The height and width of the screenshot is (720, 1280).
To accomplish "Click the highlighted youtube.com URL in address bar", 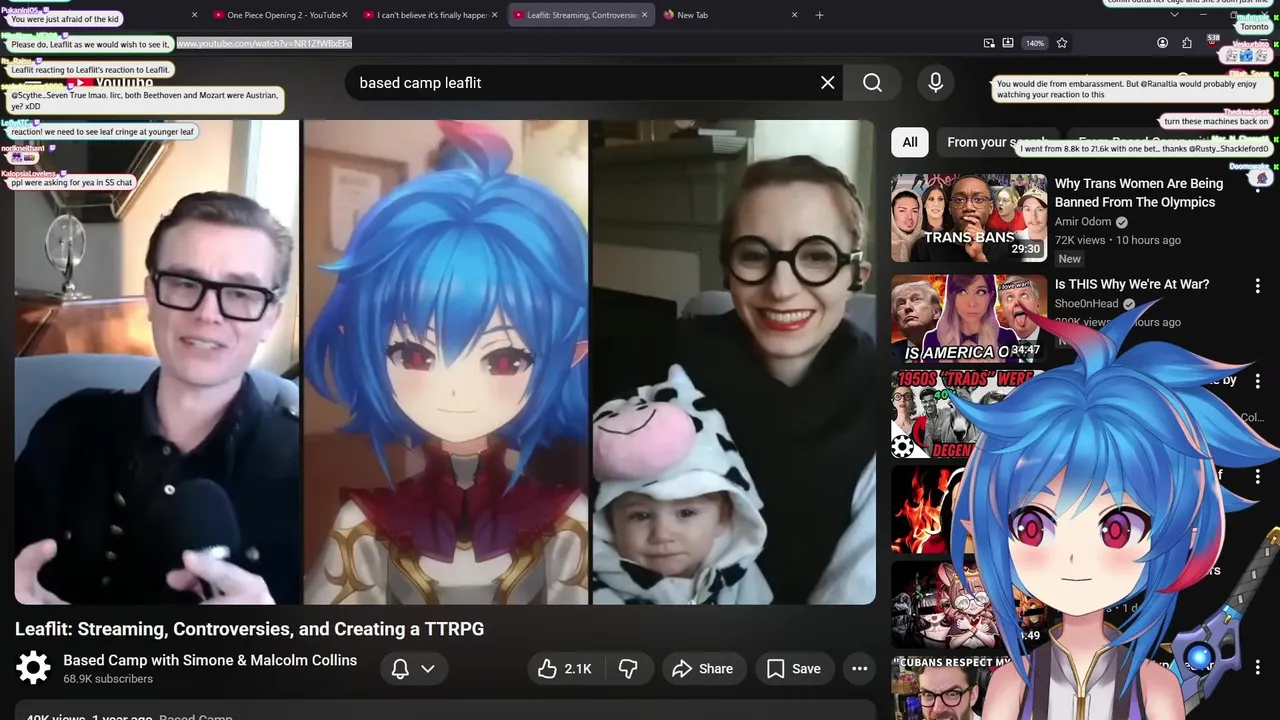I will coord(264,43).
